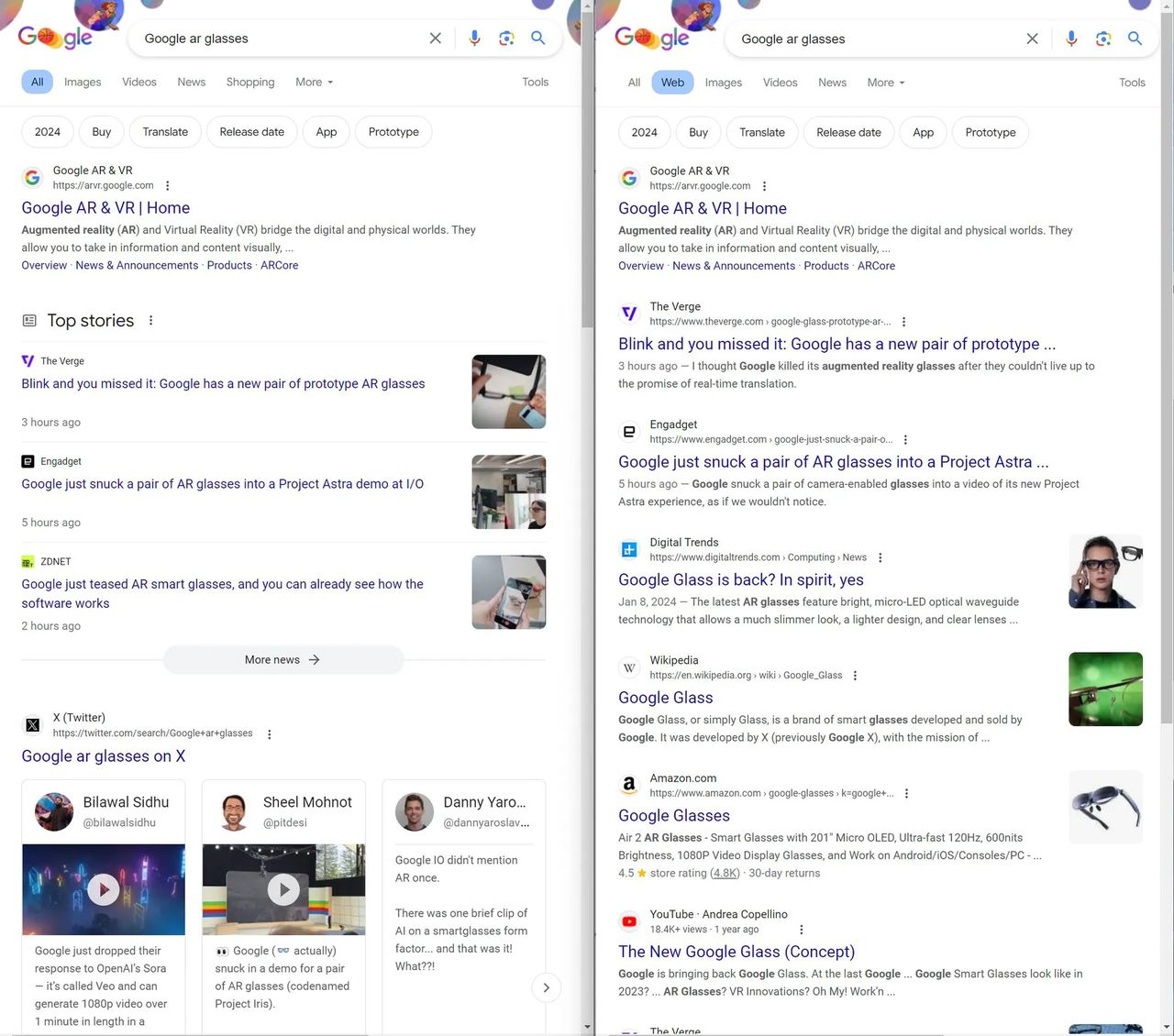
Task: Switch to Images tab in left window
Action: click(83, 82)
